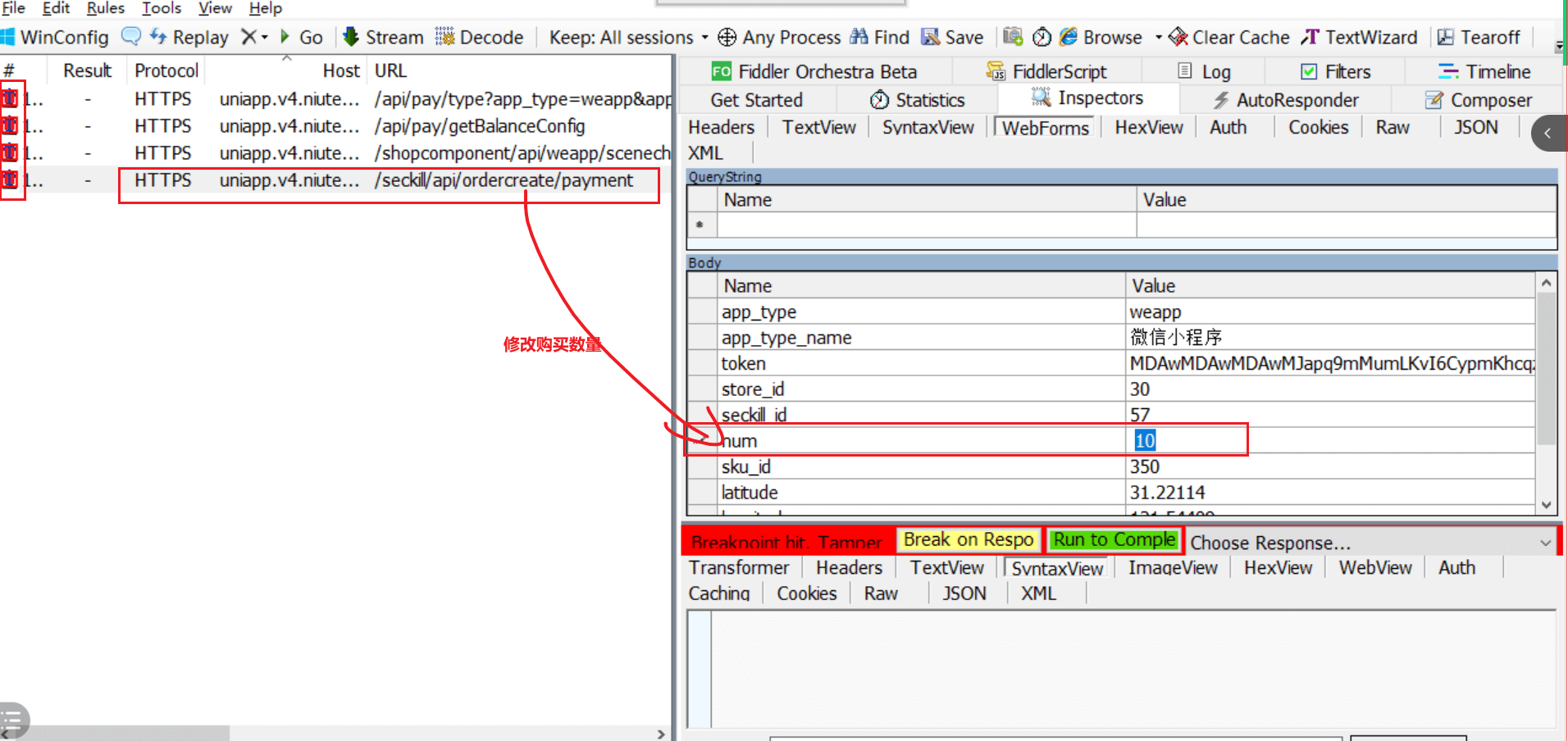The width and height of the screenshot is (1568, 741).
Task: Switch to the Composer tab
Action: (x=1479, y=100)
